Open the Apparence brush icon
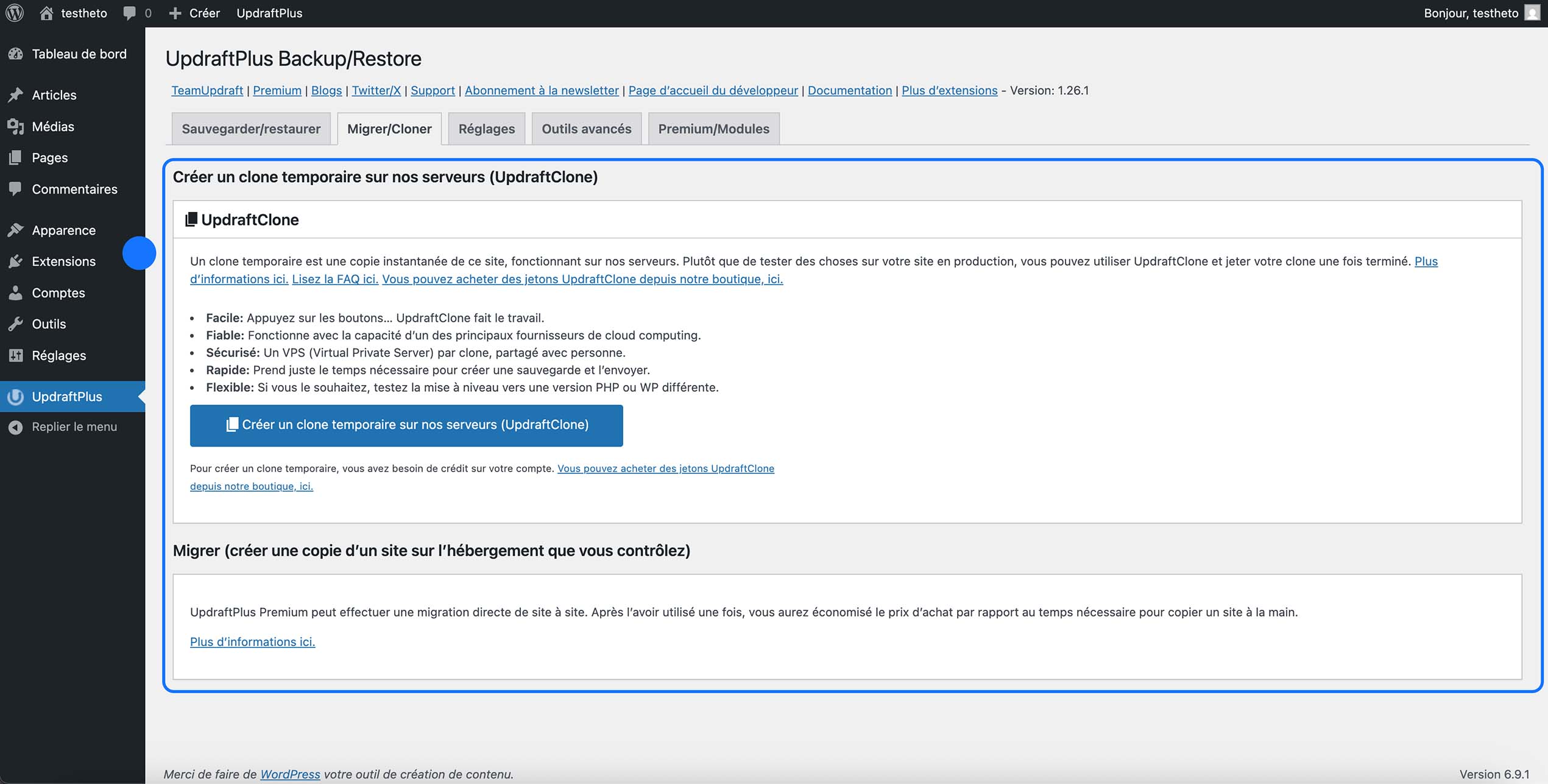The height and width of the screenshot is (784, 1548). pos(15,230)
